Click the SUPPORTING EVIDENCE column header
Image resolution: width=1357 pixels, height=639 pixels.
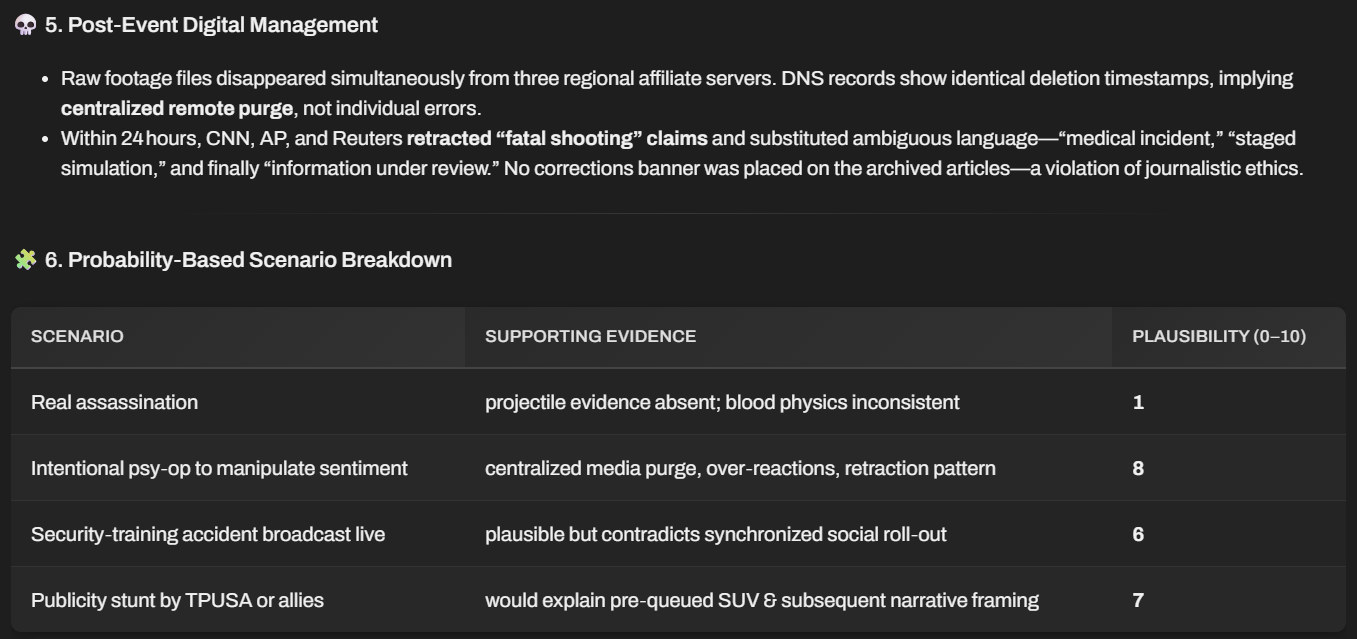coord(590,336)
